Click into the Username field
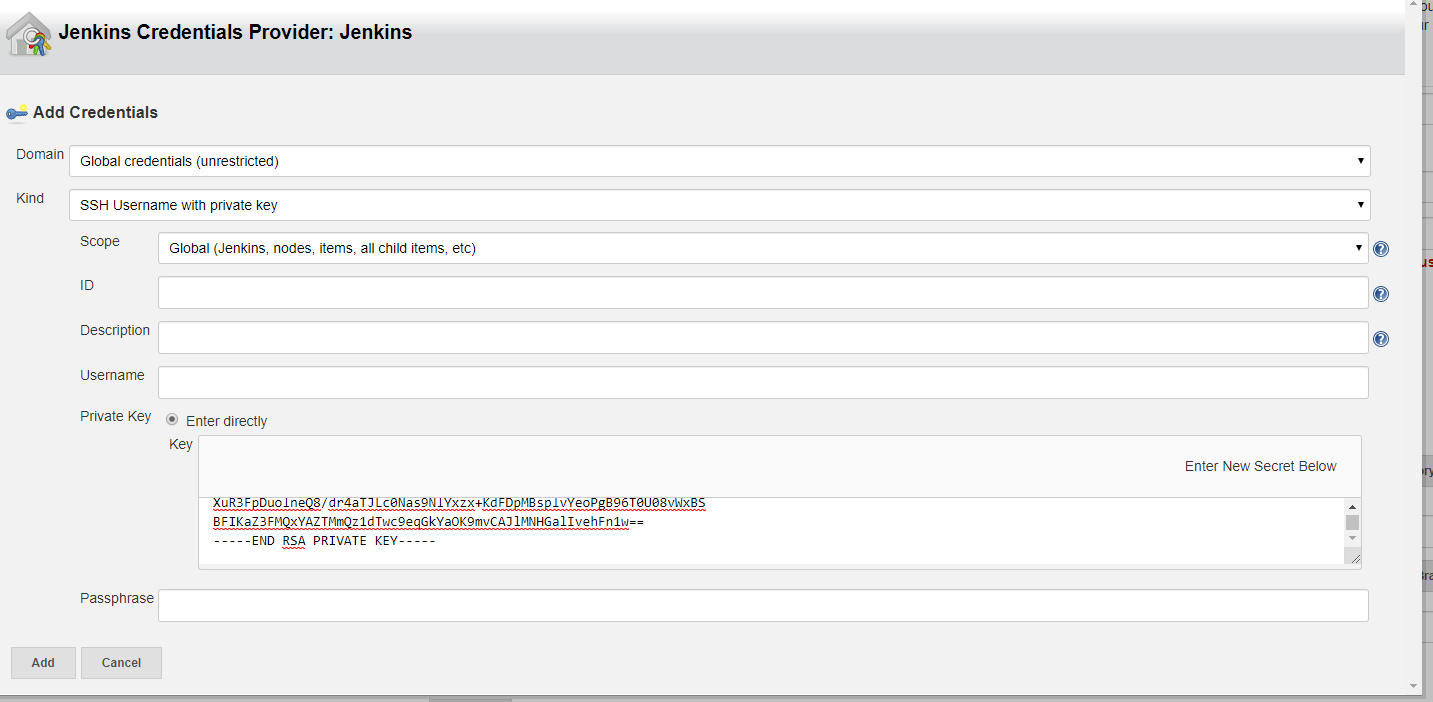The image size is (1433, 702). [763, 383]
